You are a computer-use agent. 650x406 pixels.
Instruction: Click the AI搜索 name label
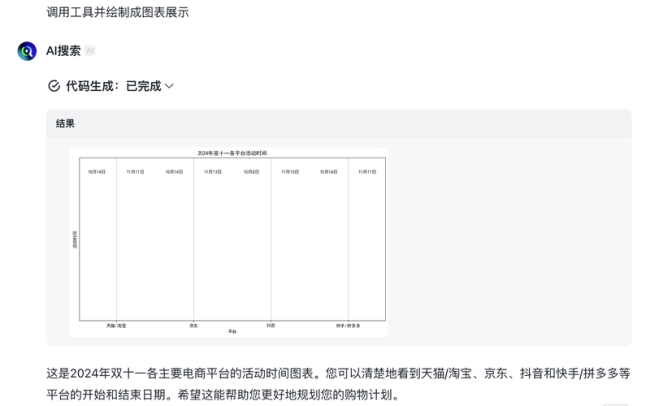pos(63,51)
